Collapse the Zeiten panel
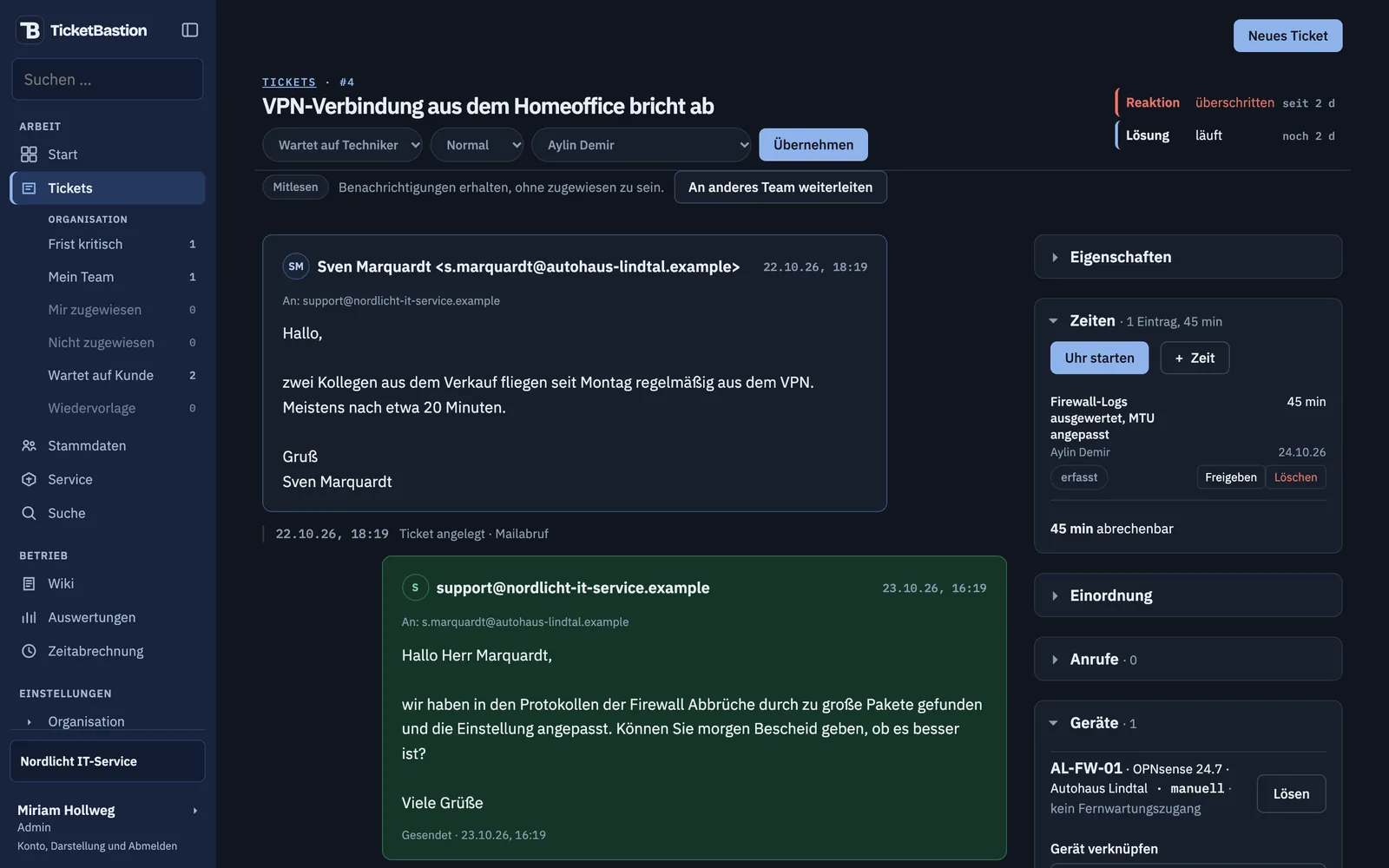The image size is (1389, 868). click(1188, 321)
